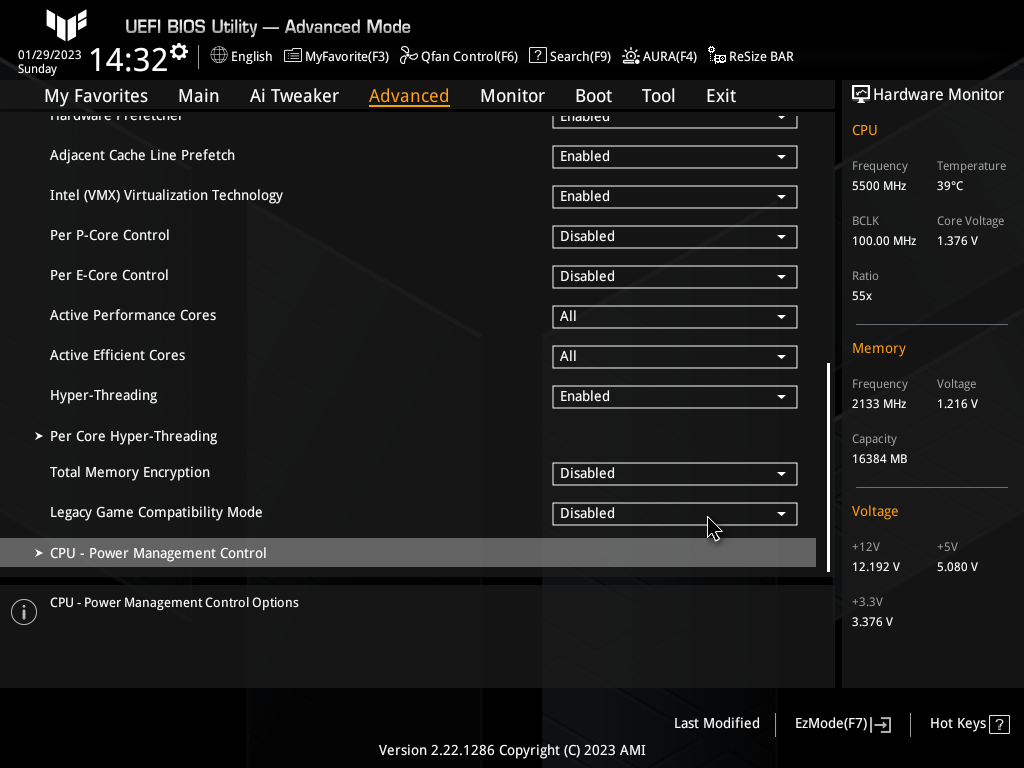Open the Search(F9) question icon

(537, 56)
